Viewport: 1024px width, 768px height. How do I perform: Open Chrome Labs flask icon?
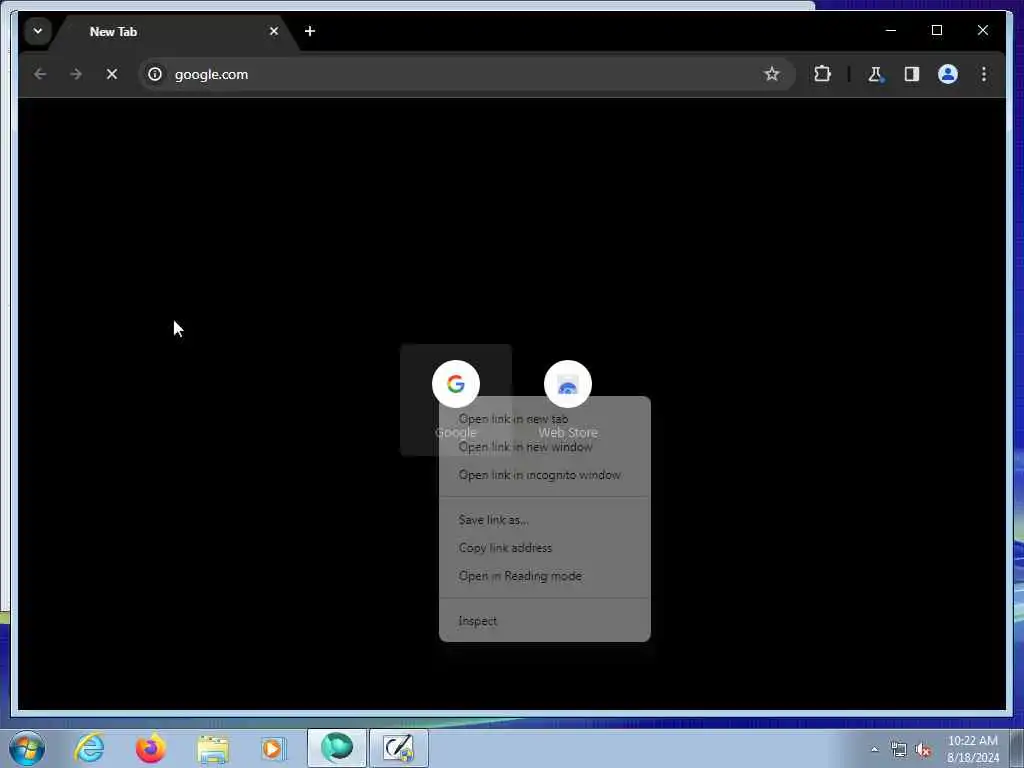(875, 74)
